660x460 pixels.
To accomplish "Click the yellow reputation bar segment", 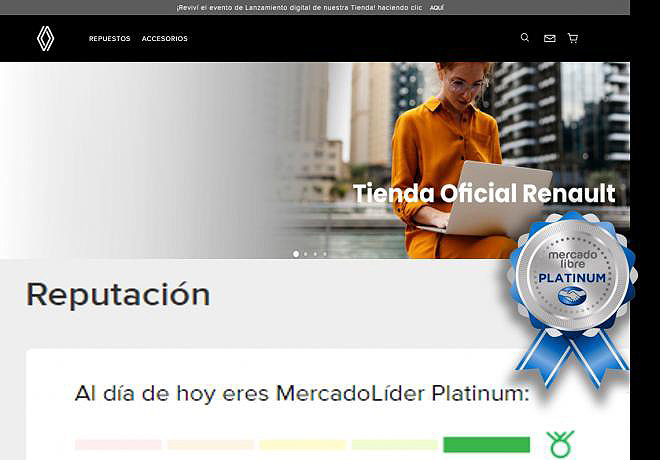I will [302, 444].
